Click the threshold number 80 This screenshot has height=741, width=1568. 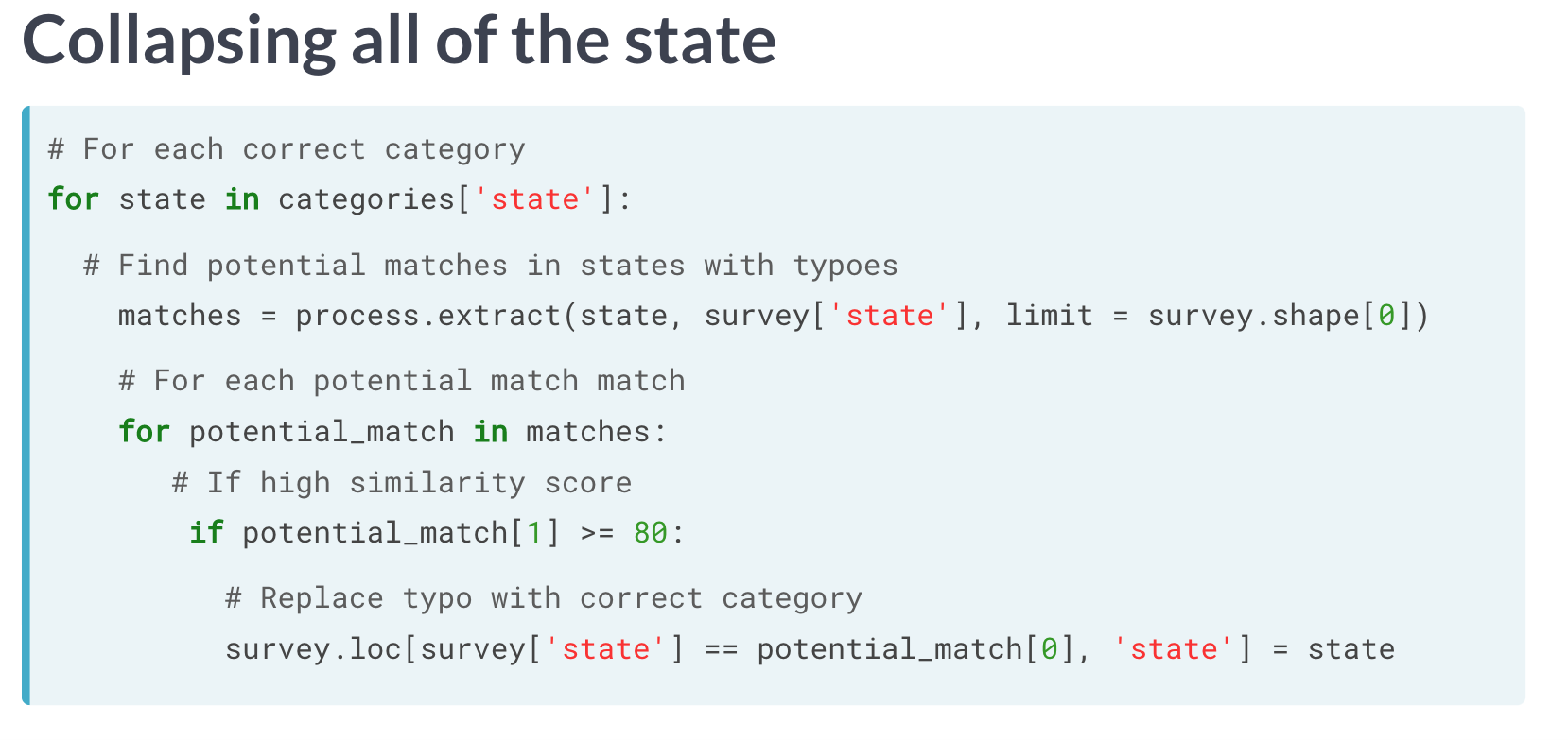pyautogui.click(x=651, y=533)
